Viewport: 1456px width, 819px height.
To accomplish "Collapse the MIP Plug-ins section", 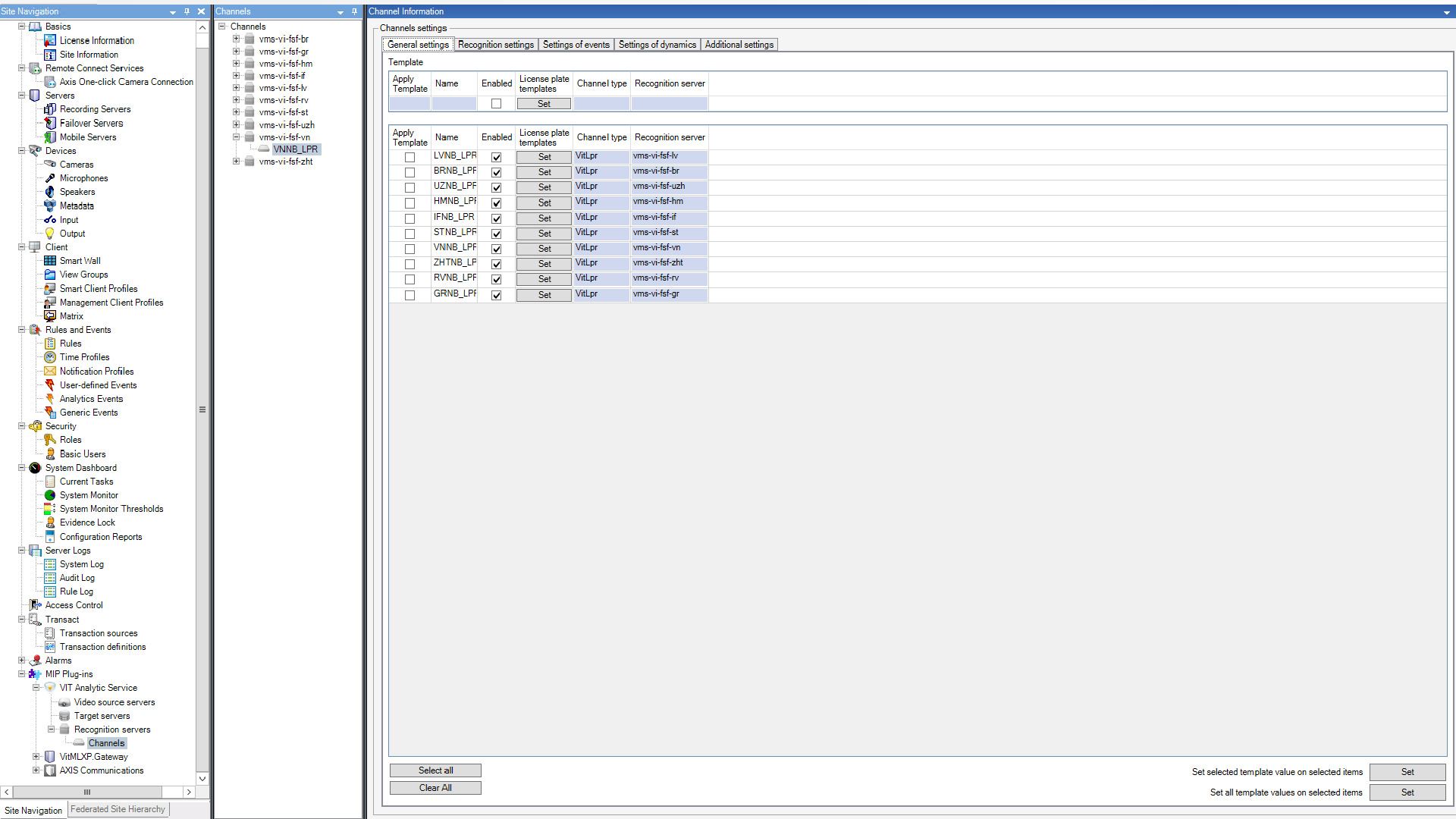I will tap(22, 674).
